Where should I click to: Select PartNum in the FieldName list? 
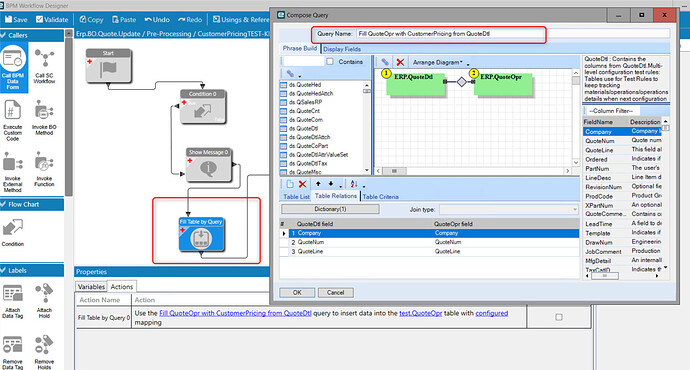[597, 169]
